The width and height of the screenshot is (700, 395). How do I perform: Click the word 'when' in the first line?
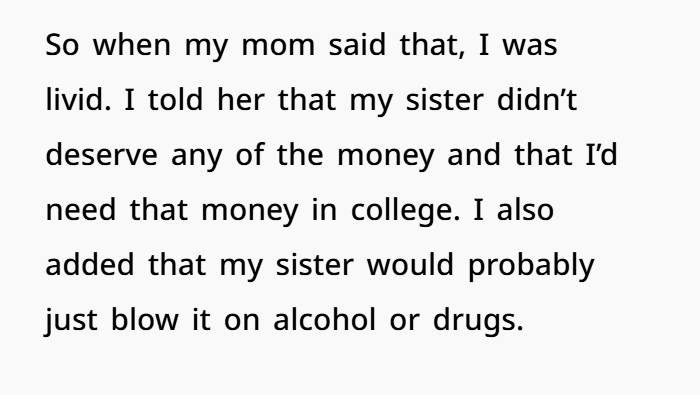pyautogui.click(x=132, y=44)
